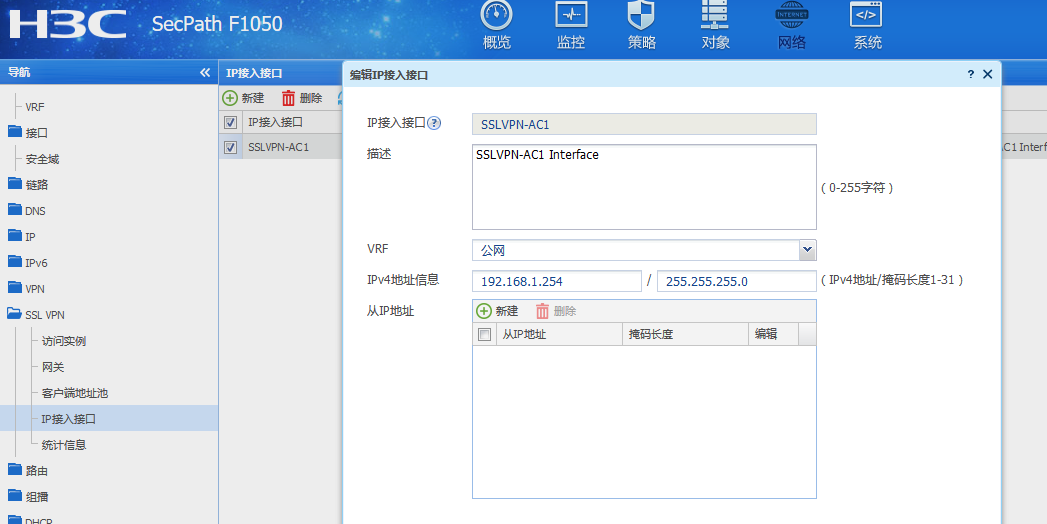Expand the 组播 folder
The width and height of the screenshot is (1047, 524).
point(15,496)
